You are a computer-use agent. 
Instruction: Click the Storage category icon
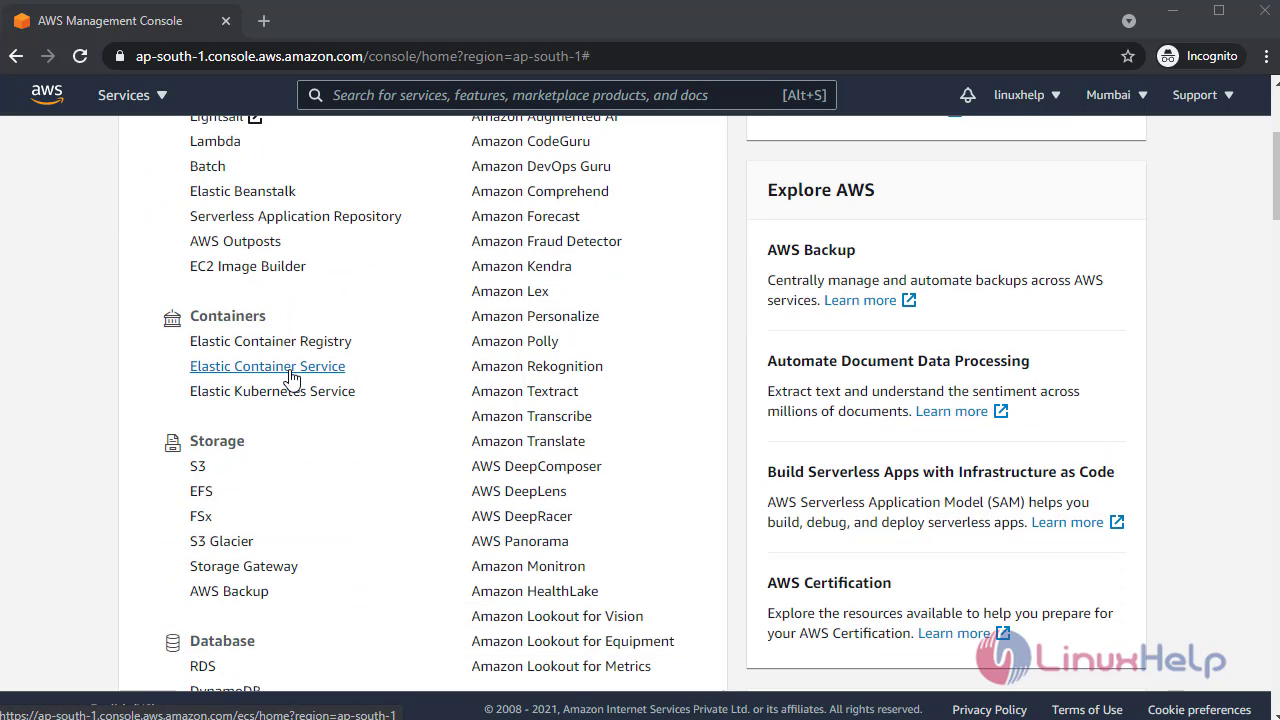[172, 442]
